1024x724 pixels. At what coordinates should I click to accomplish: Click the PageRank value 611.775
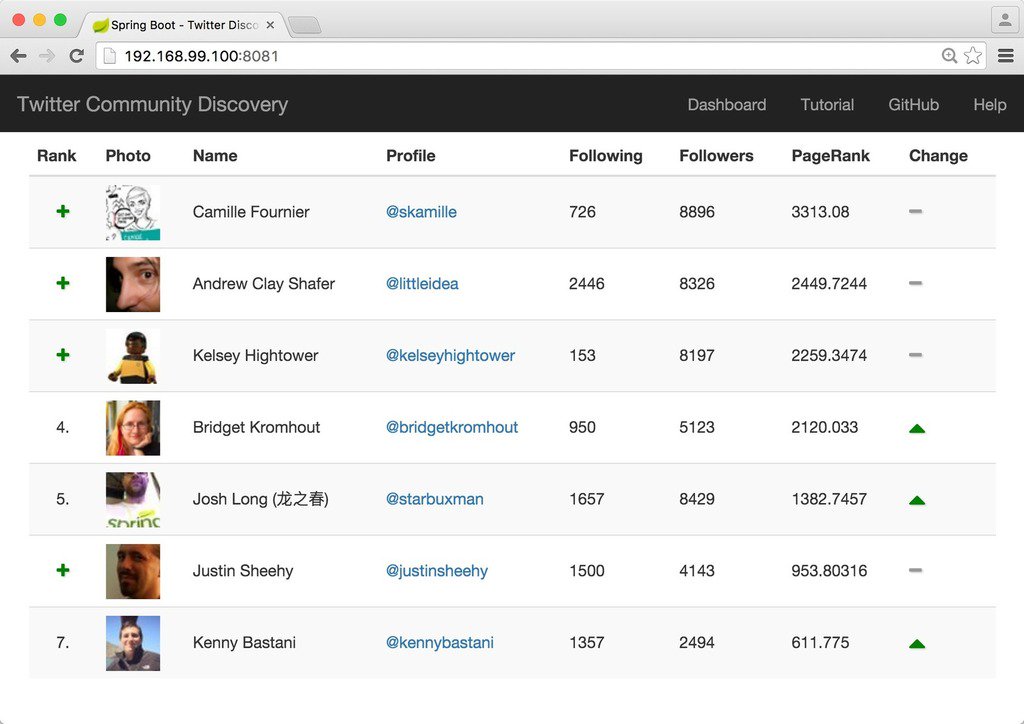[820, 642]
